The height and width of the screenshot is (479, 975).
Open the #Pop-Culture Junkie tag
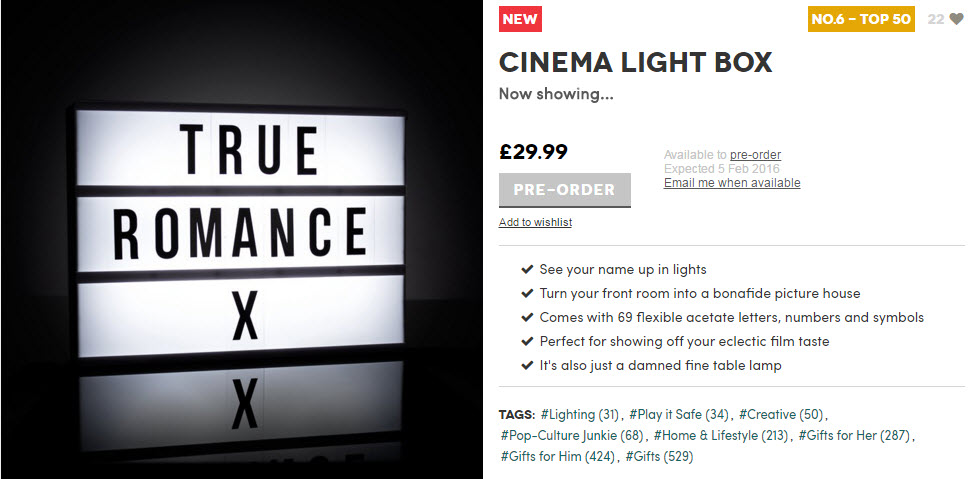[572, 435]
